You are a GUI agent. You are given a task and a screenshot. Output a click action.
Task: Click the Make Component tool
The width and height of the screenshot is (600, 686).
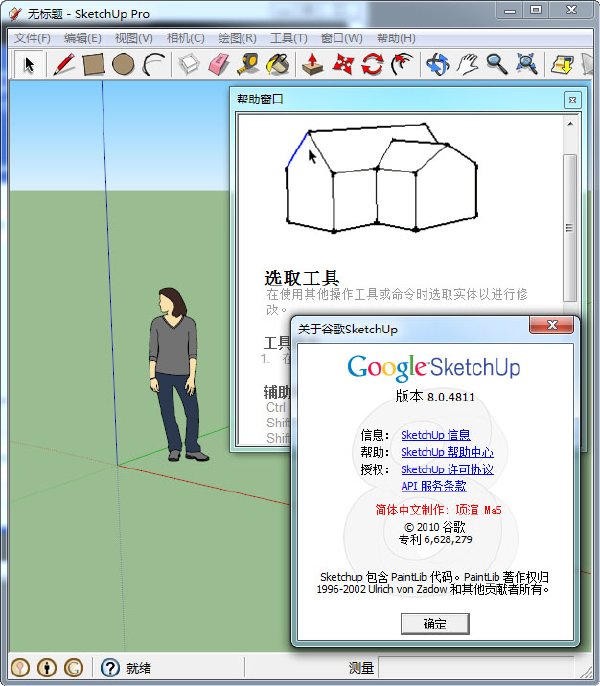[189, 64]
